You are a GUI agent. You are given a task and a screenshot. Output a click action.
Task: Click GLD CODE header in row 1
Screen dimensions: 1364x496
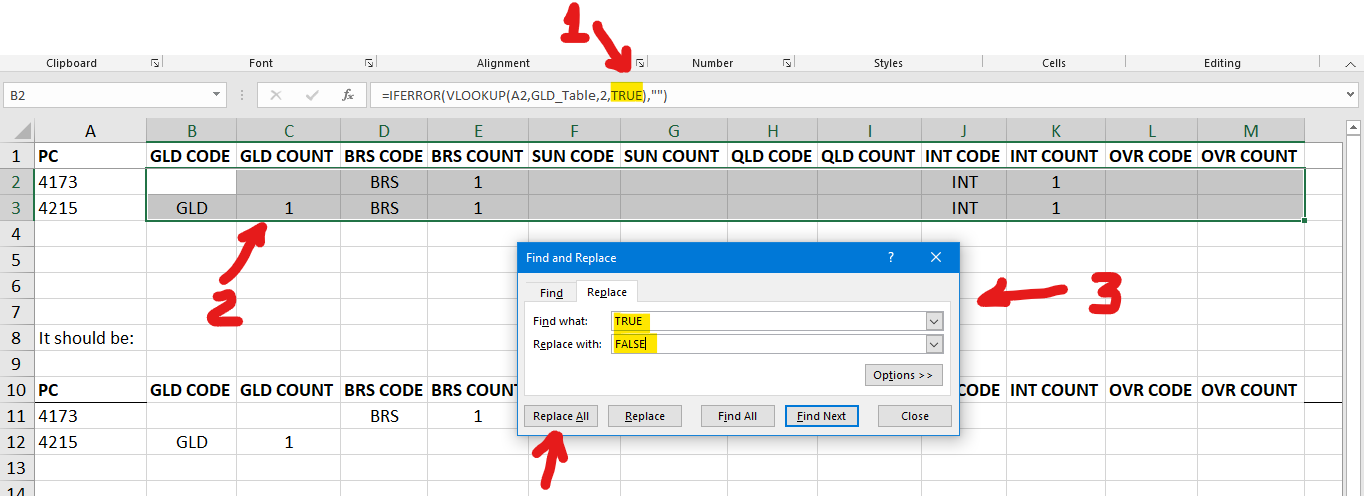[191, 156]
